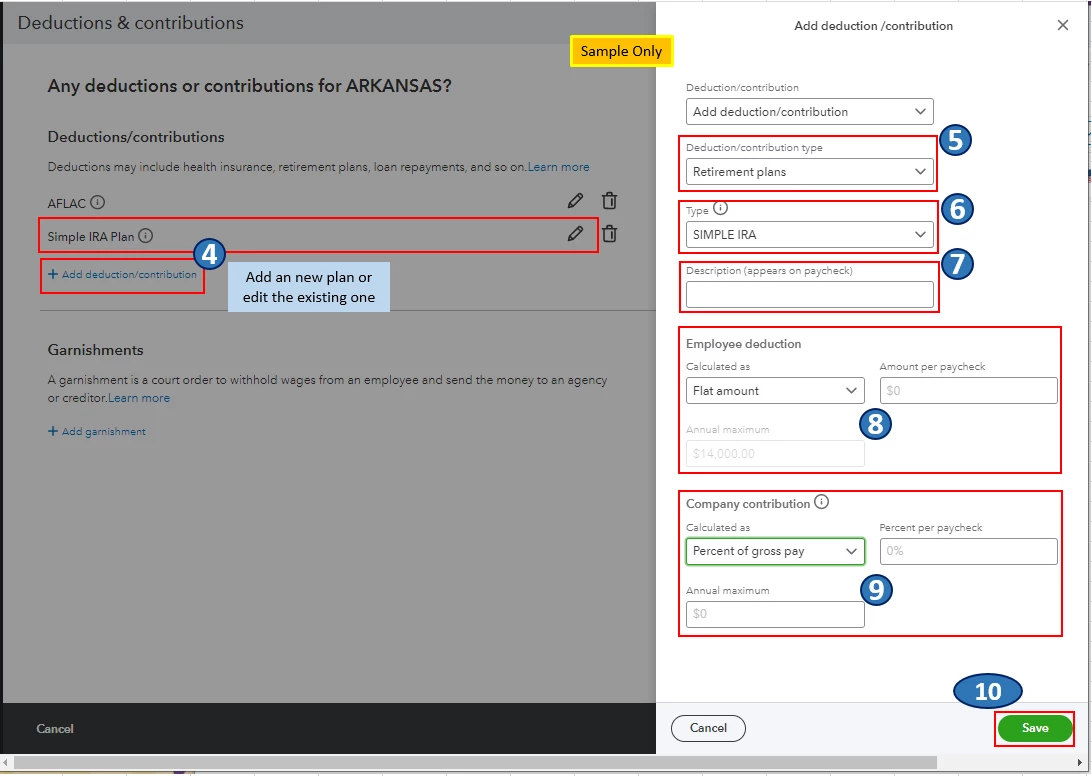The width and height of the screenshot is (1092, 776).
Task: Delete the AFLAC deduction with trash icon
Action: click(609, 201)
